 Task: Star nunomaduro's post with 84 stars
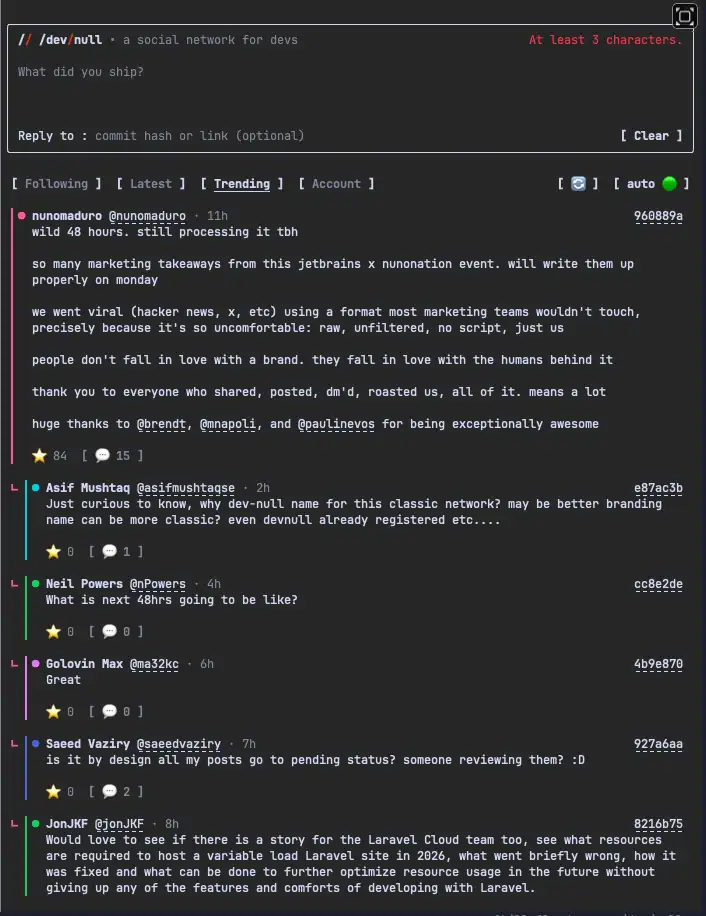39,456
